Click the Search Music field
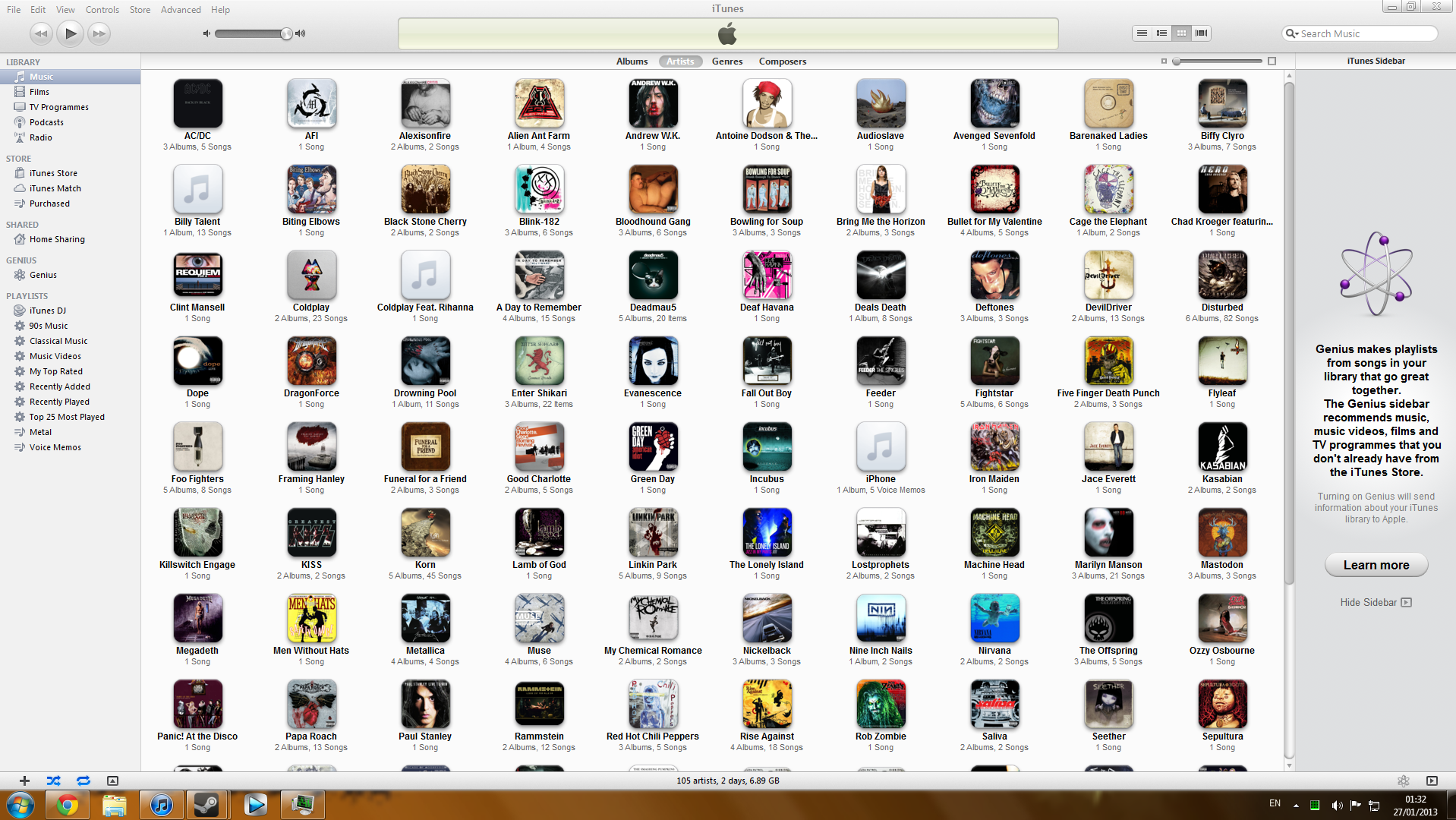Screen dimensions: 1456x820 (x=1360, y=33)
